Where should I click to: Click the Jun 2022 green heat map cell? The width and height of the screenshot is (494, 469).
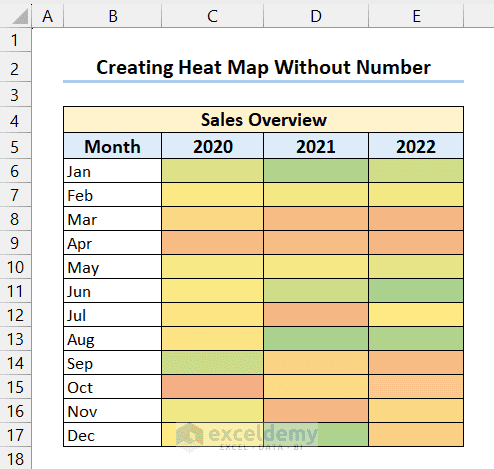[x=416, y=291]
